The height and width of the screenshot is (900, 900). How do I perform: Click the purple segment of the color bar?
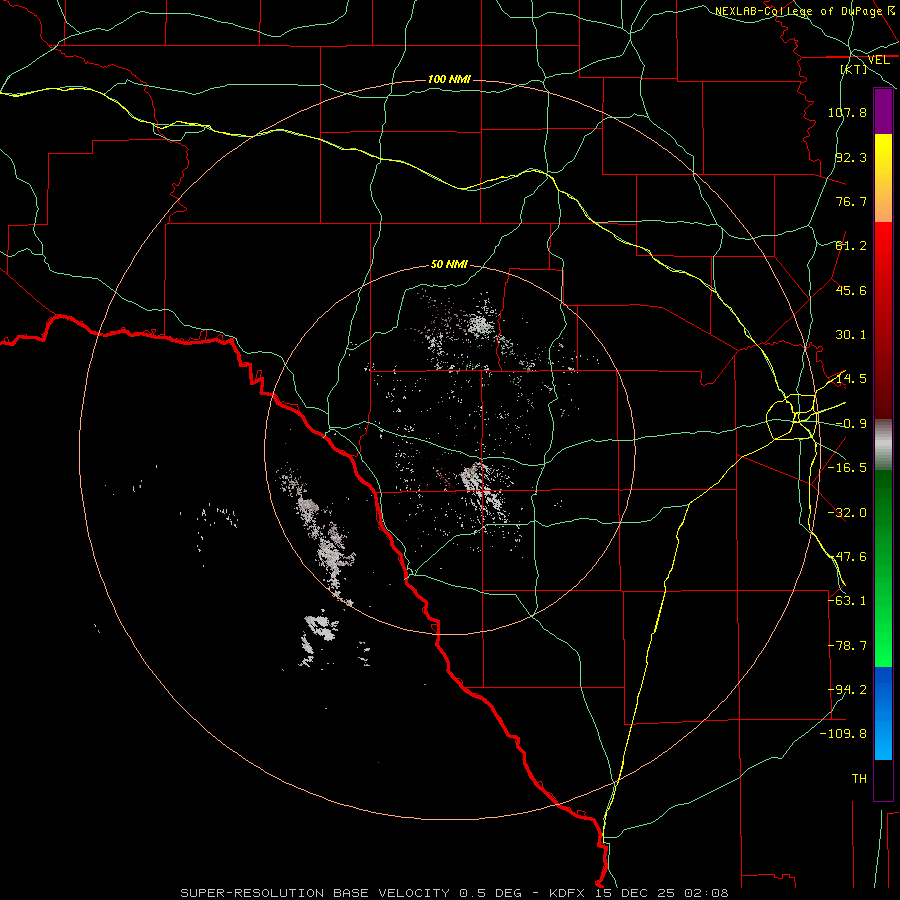point(883,111)
